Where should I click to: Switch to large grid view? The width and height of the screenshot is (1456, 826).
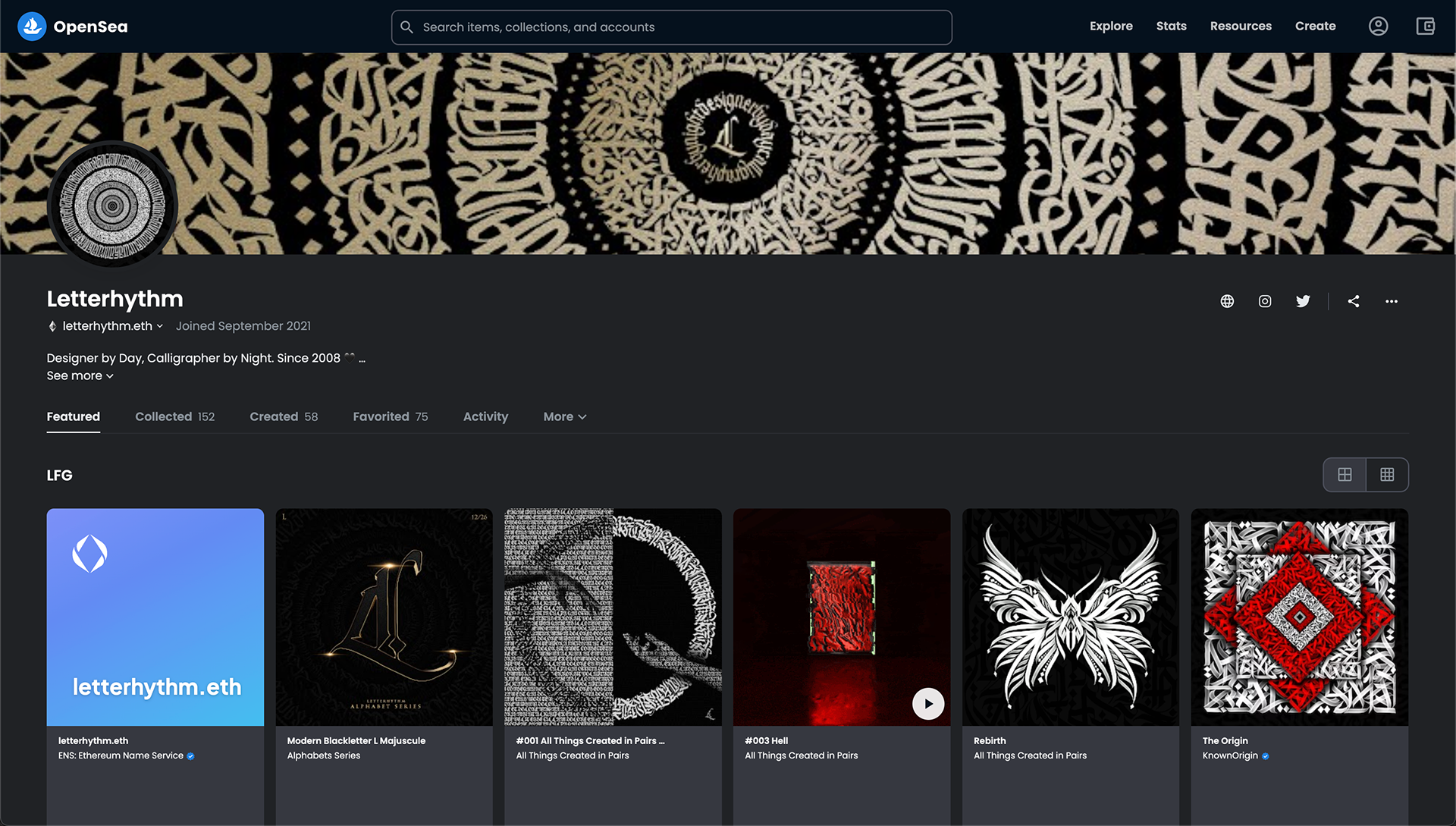pyautogui.click(x=1345, y=475)
